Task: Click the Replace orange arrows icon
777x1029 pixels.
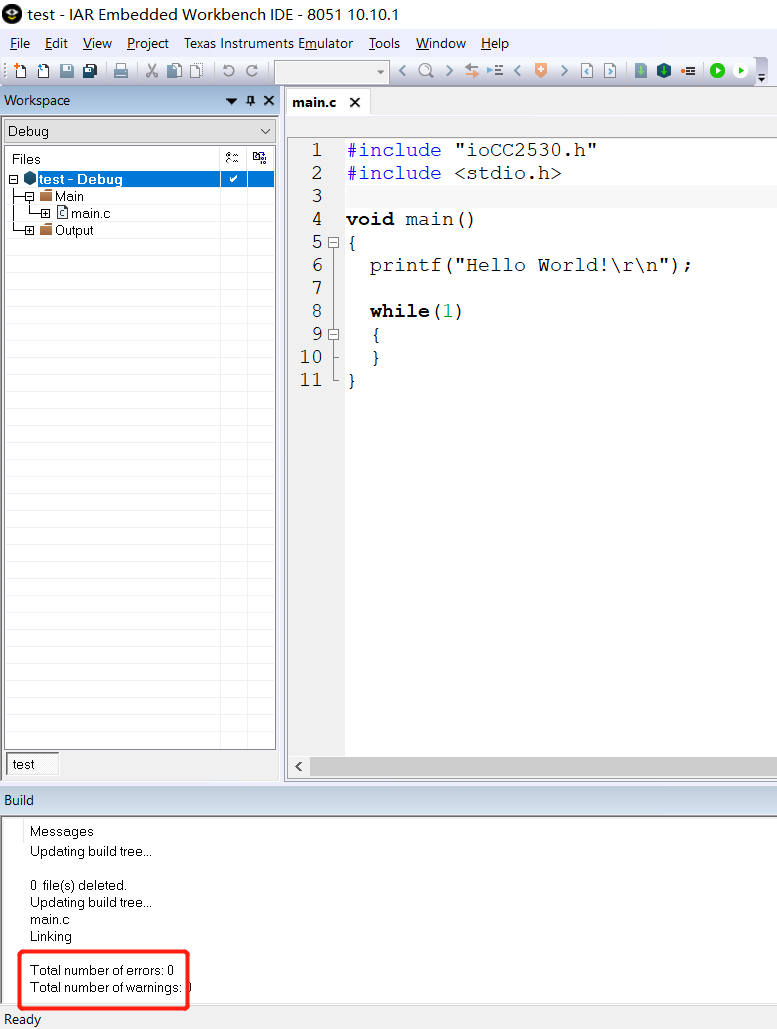Action: 472,70
